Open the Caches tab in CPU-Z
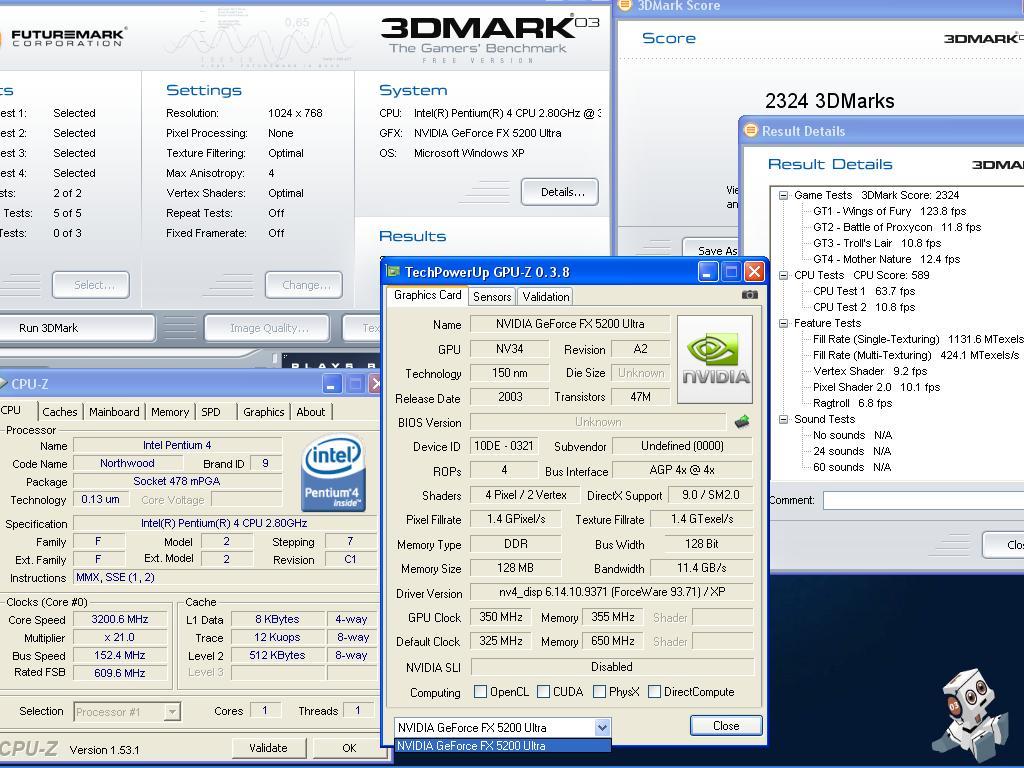Viewport: 1024px width, 768px height. (59, 412)
